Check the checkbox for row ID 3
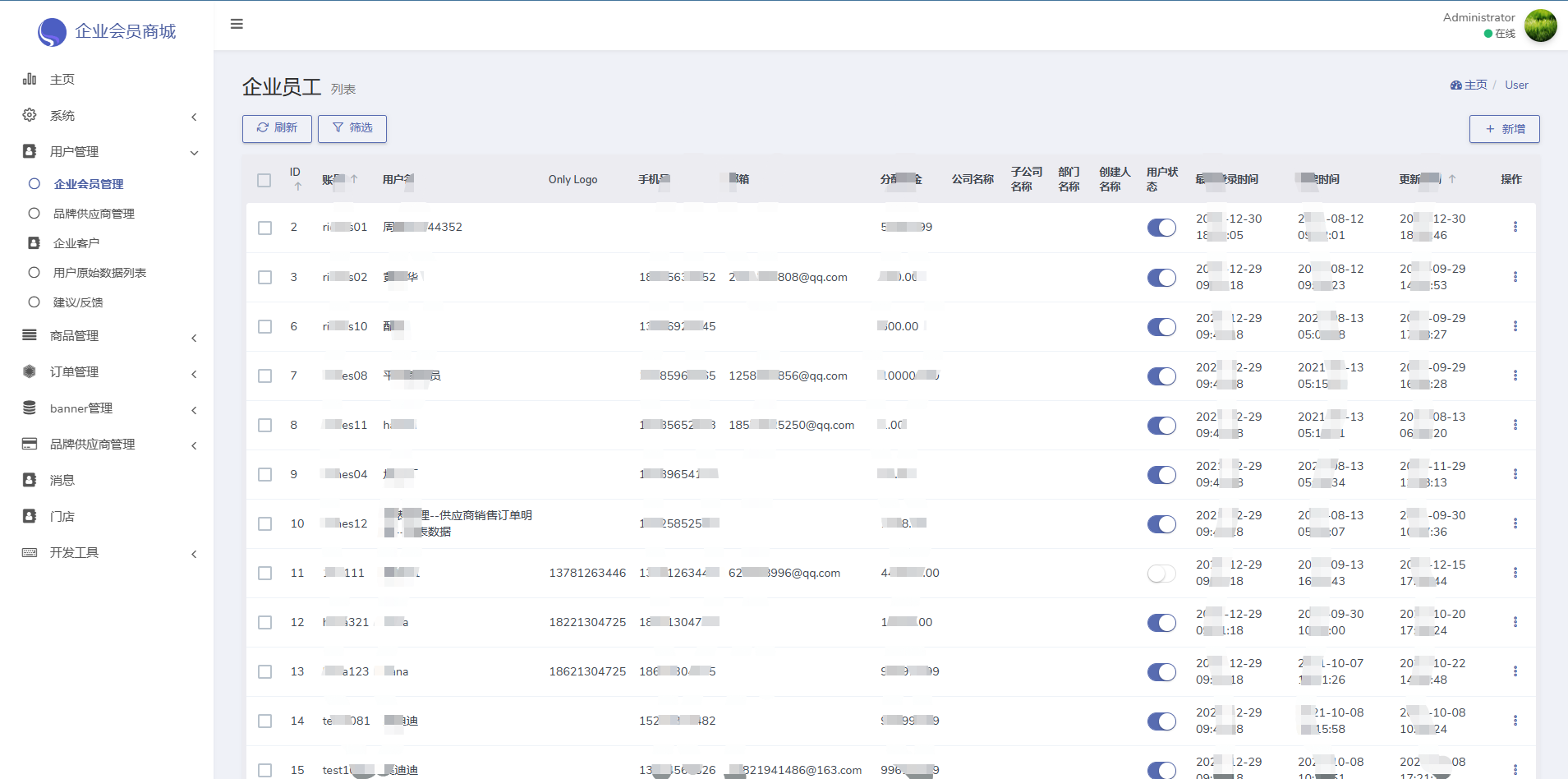 [x=264, y=278]
